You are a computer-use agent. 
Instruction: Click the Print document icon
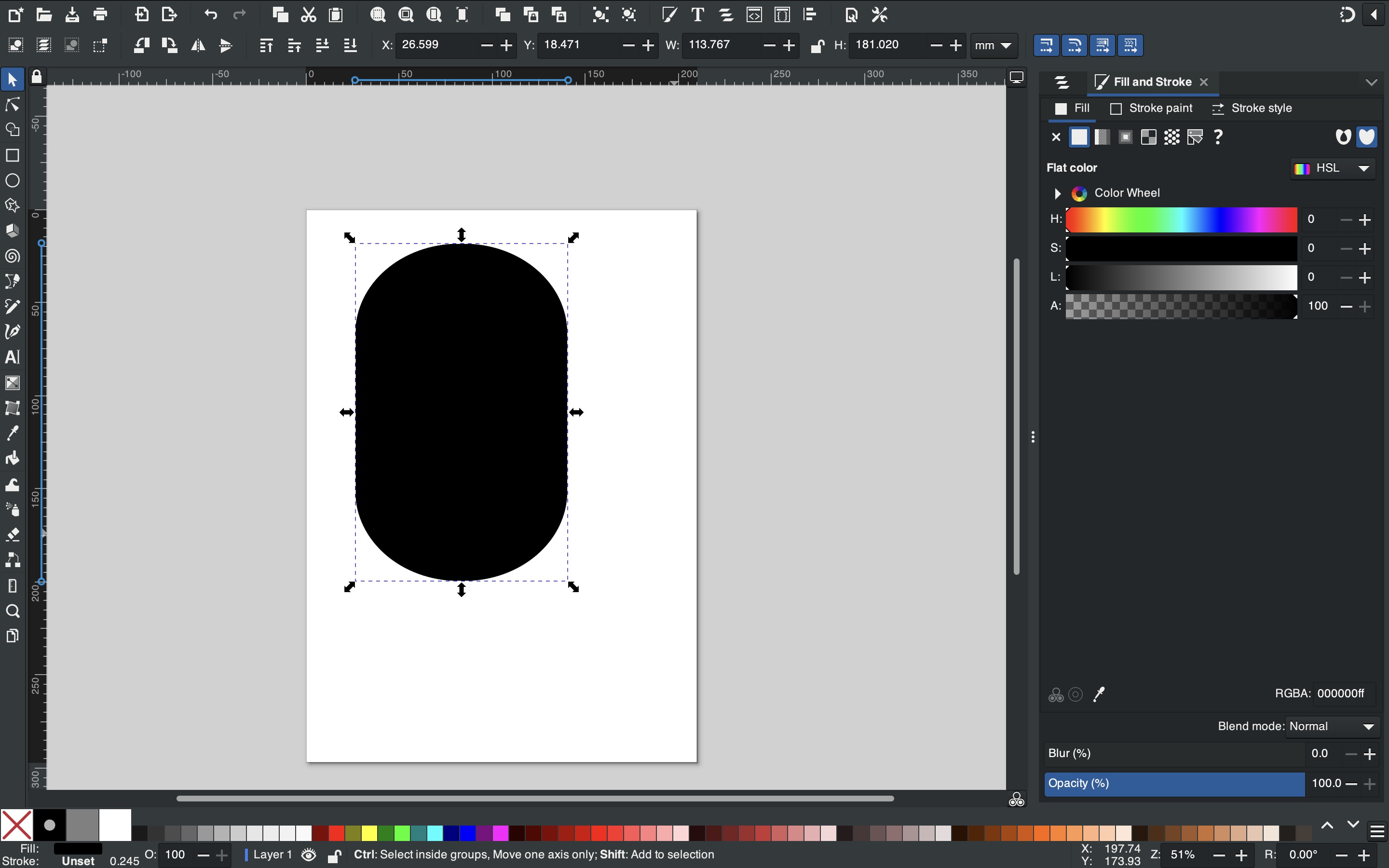100,15
